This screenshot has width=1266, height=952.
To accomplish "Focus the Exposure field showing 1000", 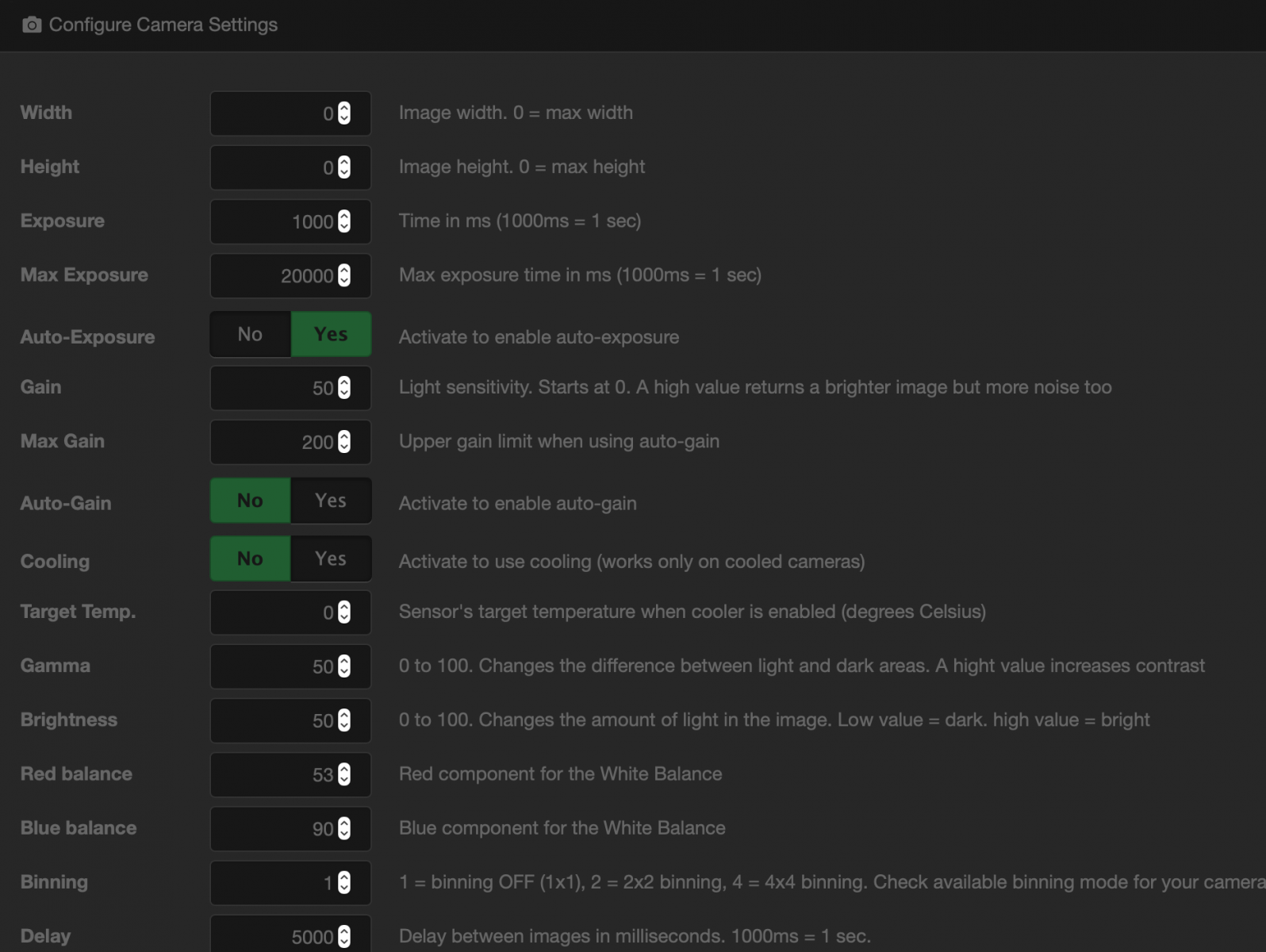I will (290, 221).
